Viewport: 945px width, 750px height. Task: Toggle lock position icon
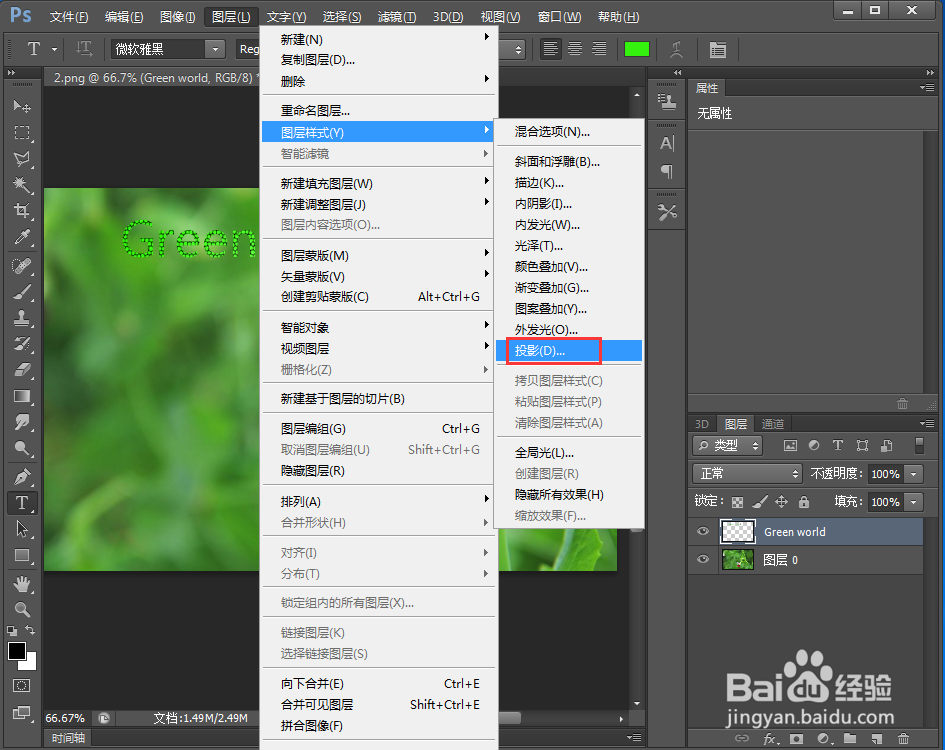pos(782,502)
